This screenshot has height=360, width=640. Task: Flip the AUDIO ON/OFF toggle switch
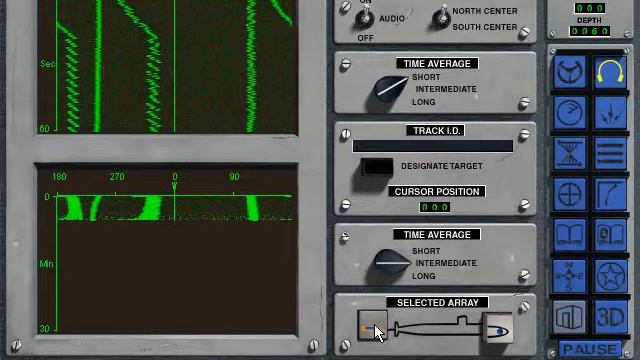[364, 18]
